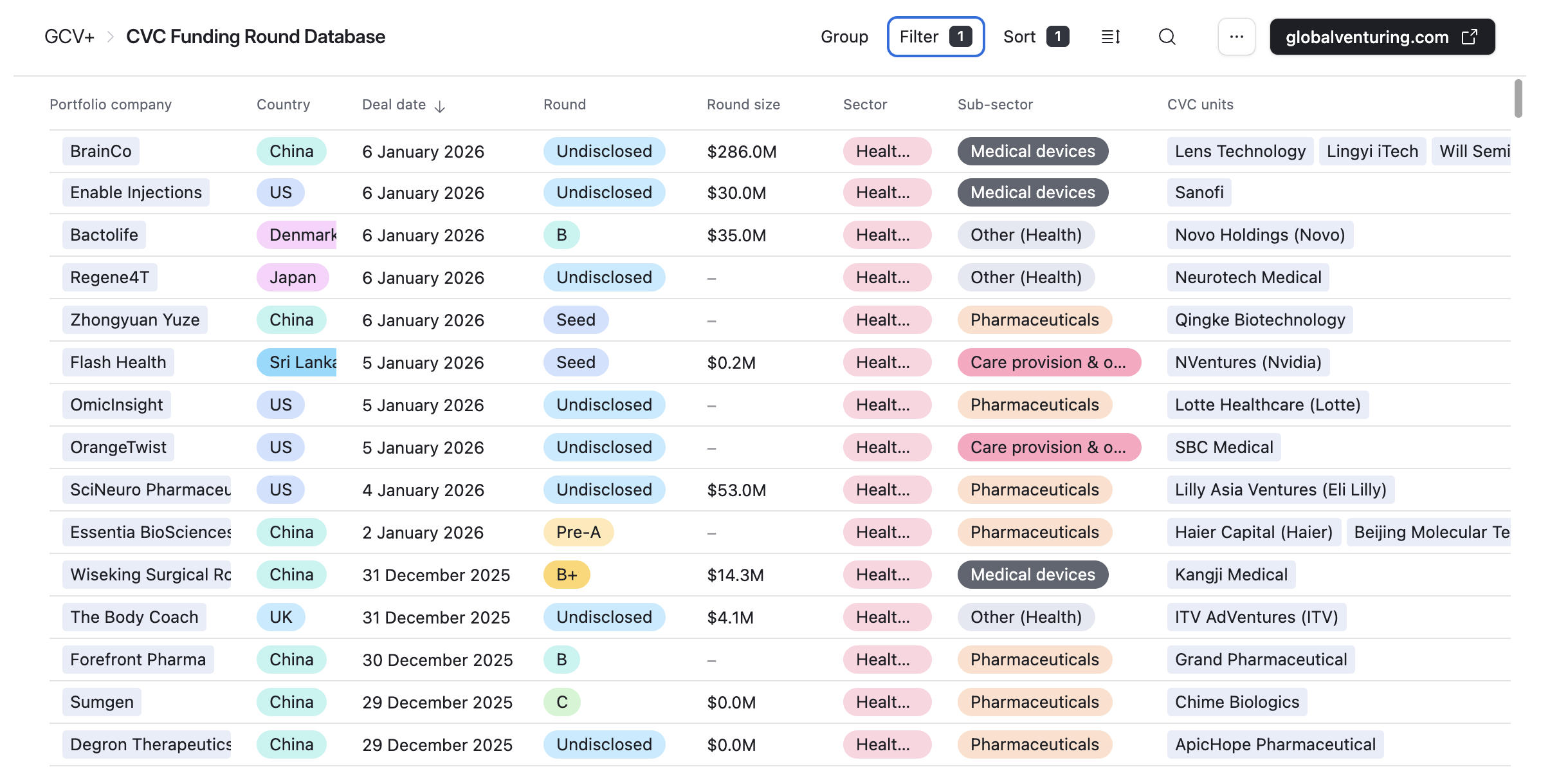This screenshot has width=1568, height=767.
Task: Open the Sort options
Action: pos(1035,37)
